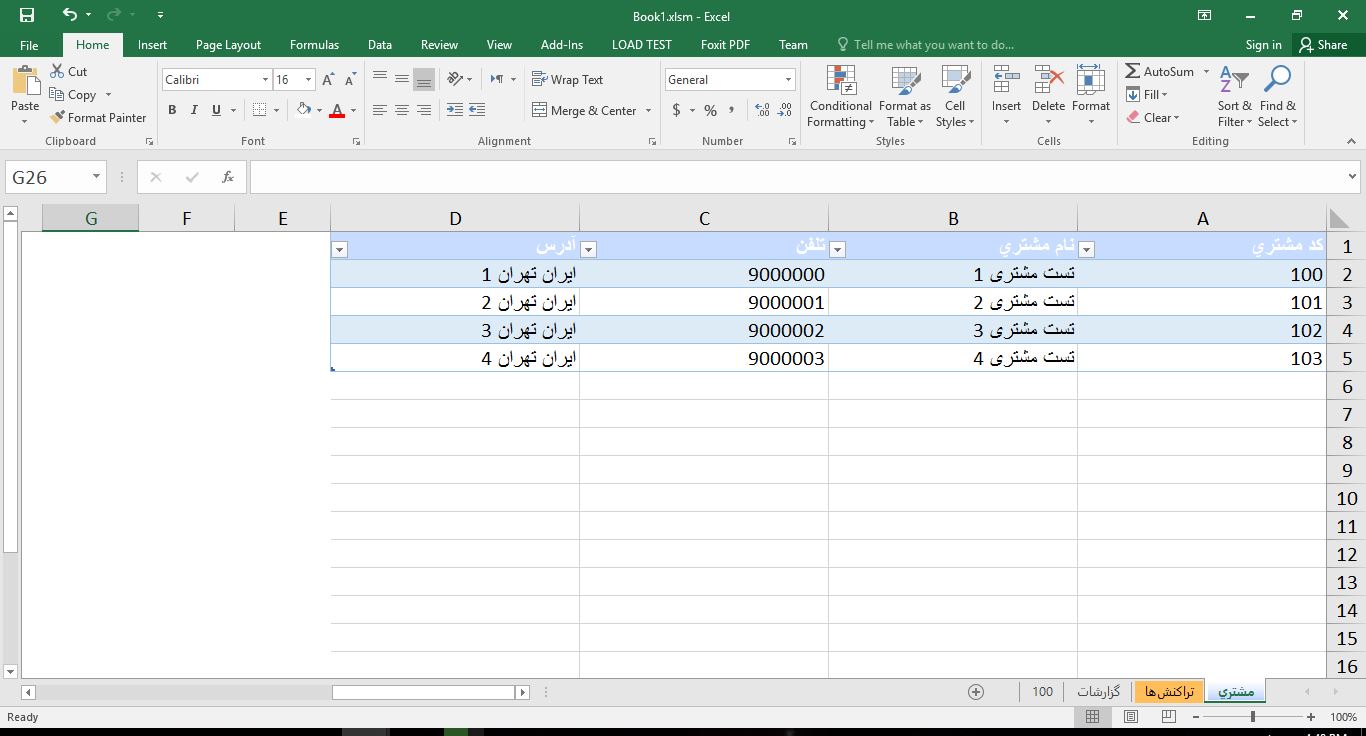Toggle Italic formatting
Viewport: 1366px width, 736px height.
pos(194,110)
